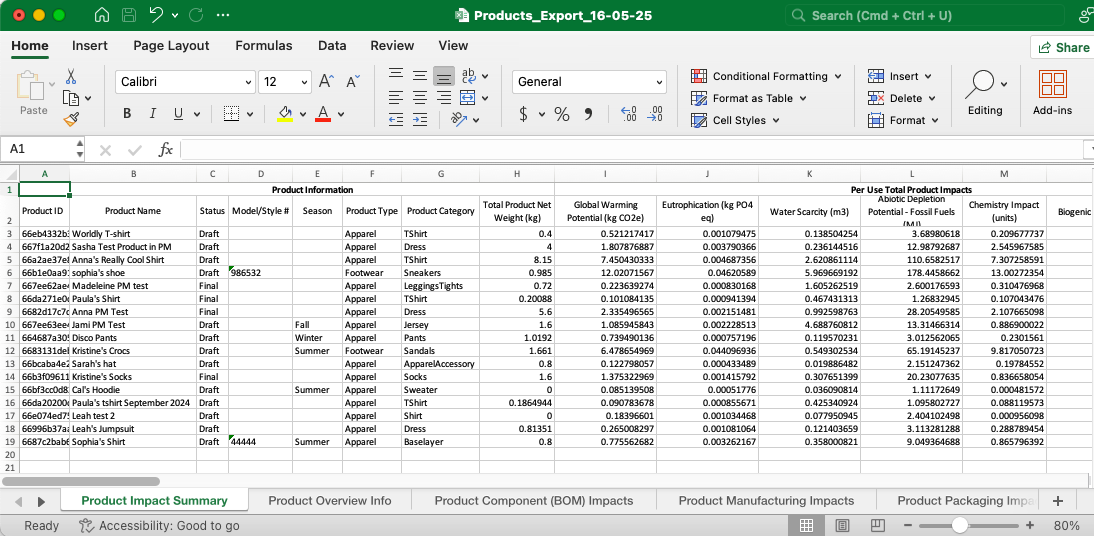The width and height of the screenshot is (1094, 536).
Task: Switch to Product Manufacturing Impacts sheet
Action: tap(766, 500)
